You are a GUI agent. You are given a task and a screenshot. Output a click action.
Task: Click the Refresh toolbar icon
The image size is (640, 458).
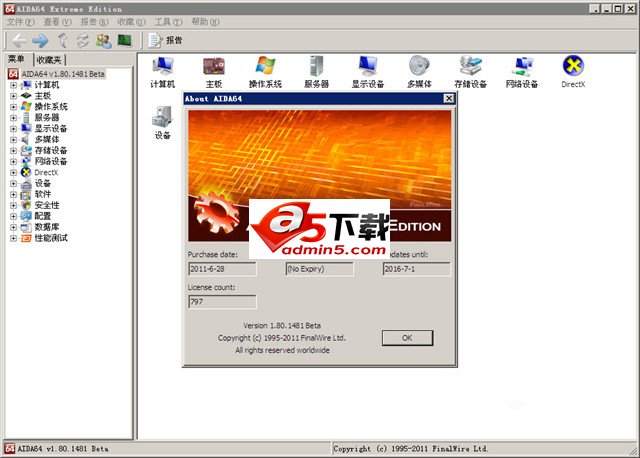tap(83, 40)
